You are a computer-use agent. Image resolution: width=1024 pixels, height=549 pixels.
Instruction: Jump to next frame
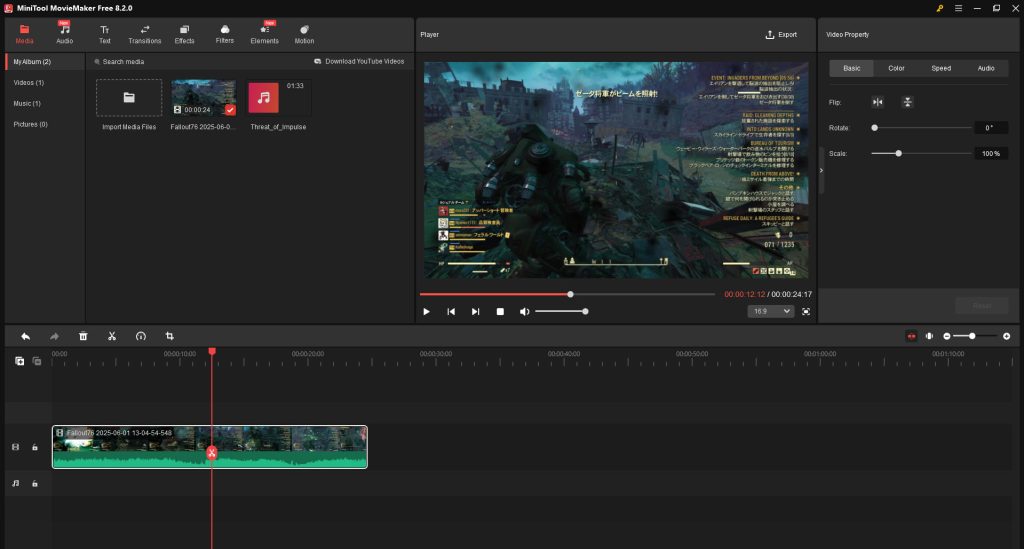475,312
